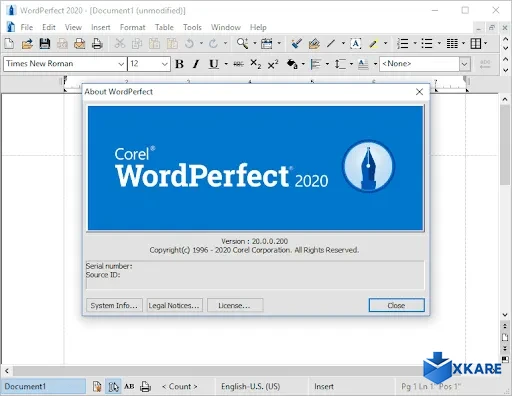This screenshot has width=512, height=396.
Task: Click the < Count > word count field
Action: tap(179, 387)
